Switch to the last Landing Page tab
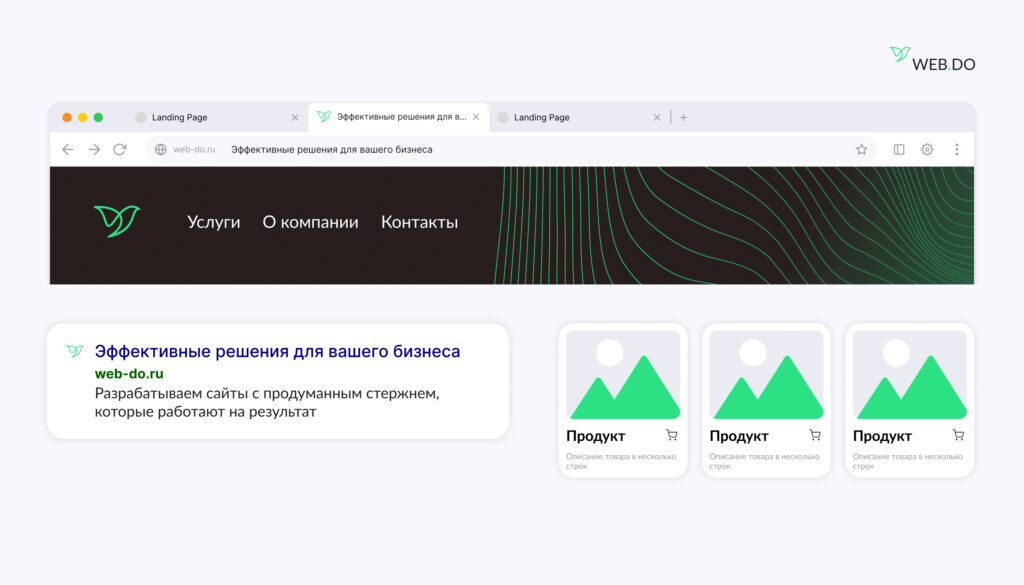Image resolution: width=1024 pixels, height=585 pixels. coord(579,118)
